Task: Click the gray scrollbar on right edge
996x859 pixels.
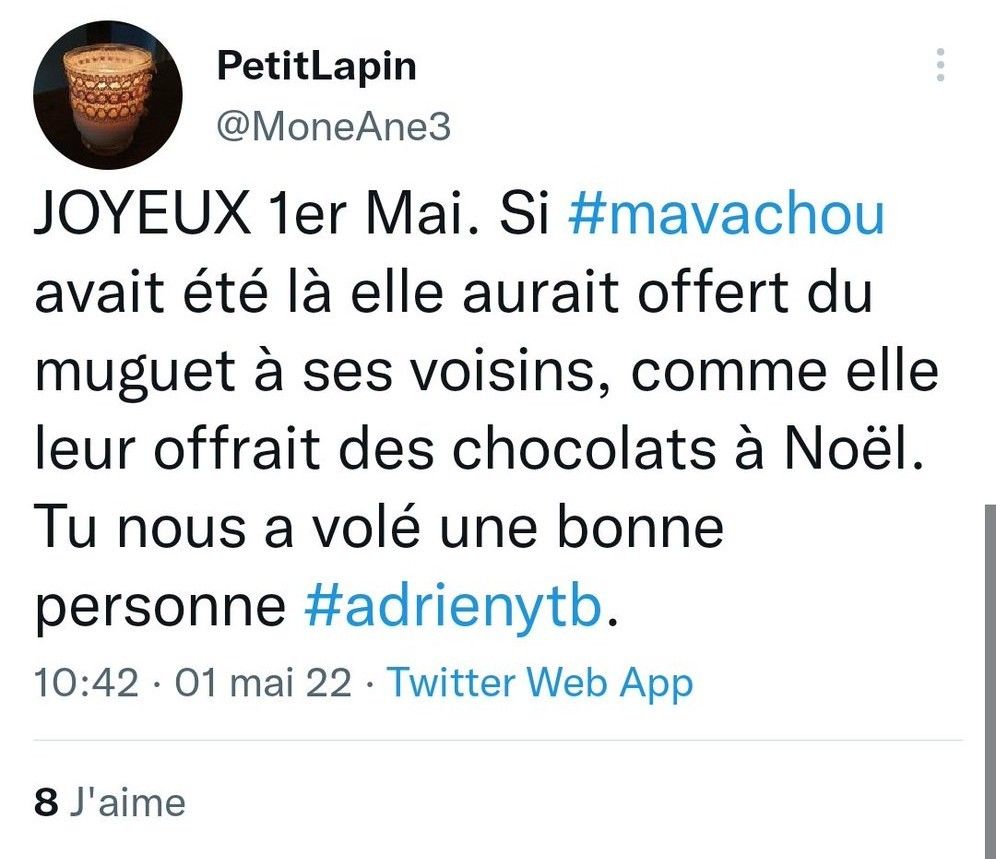Action: pos(988,680)
